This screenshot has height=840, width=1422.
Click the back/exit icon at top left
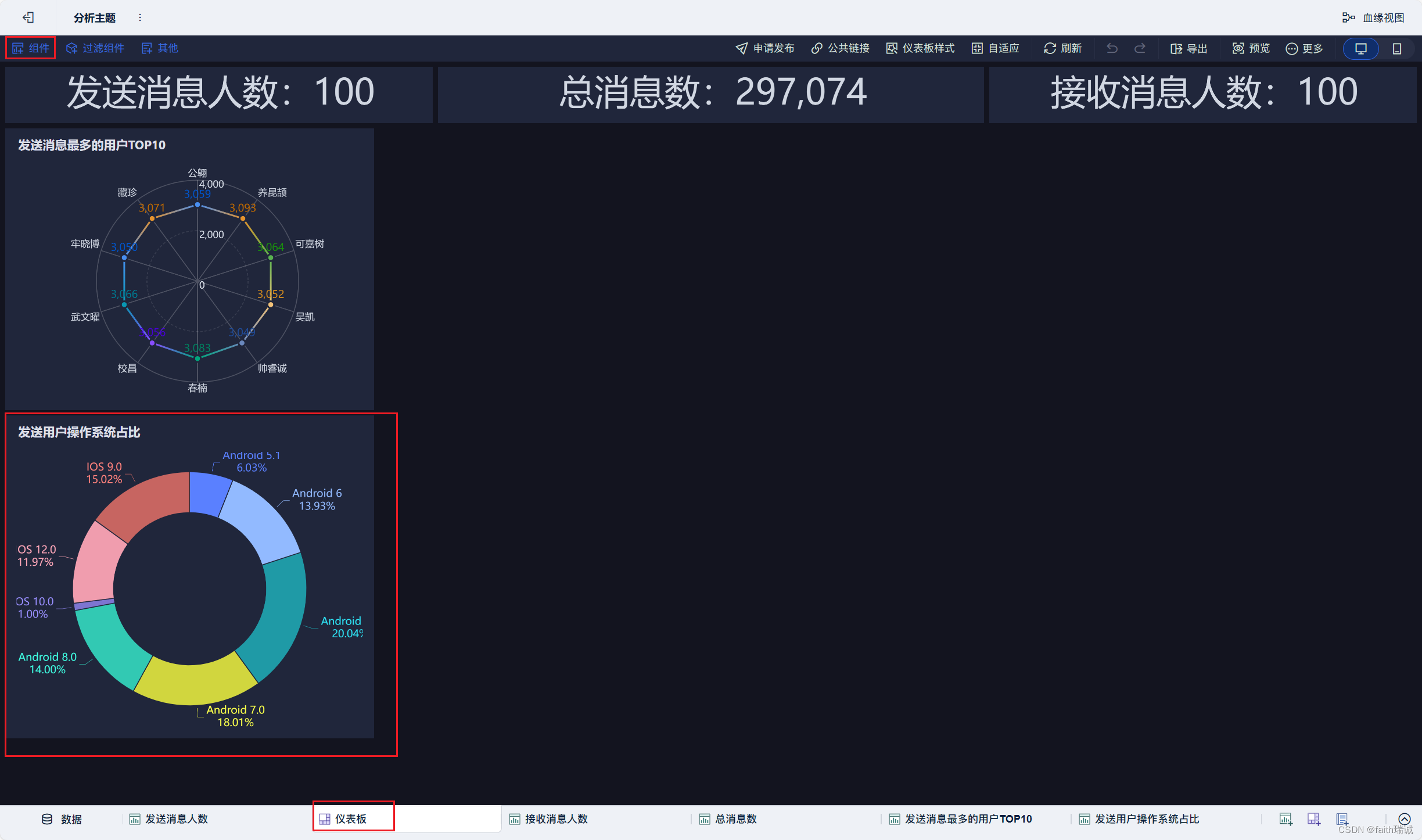click(28, 17)
